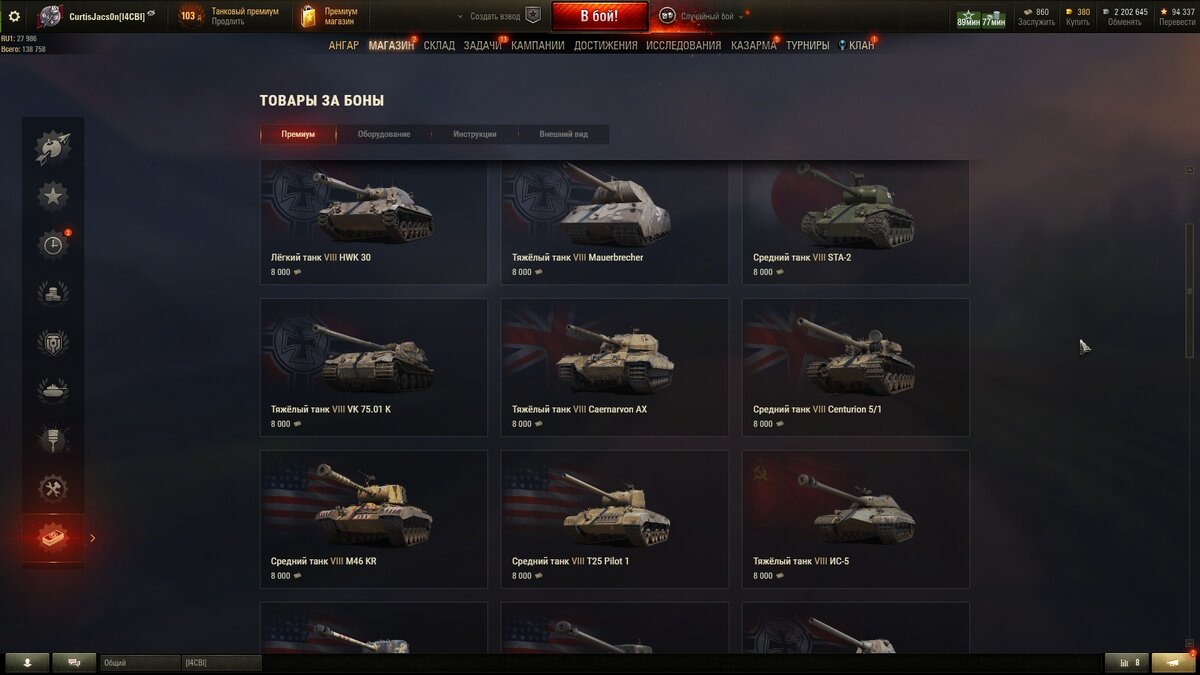1200x675 pixels.
Task: Select the tank vehicles sidebar category
Action: click(53, 391)
